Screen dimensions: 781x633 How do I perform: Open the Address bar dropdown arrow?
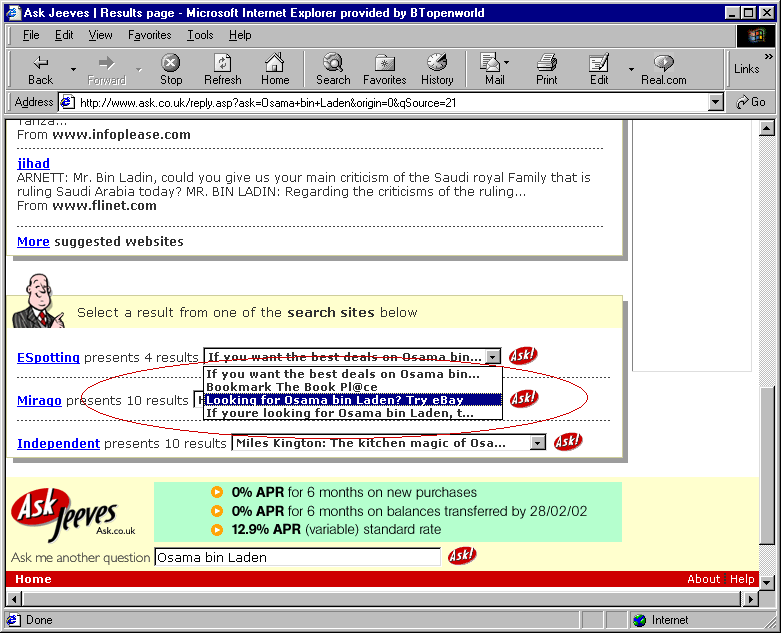point(715,102)
